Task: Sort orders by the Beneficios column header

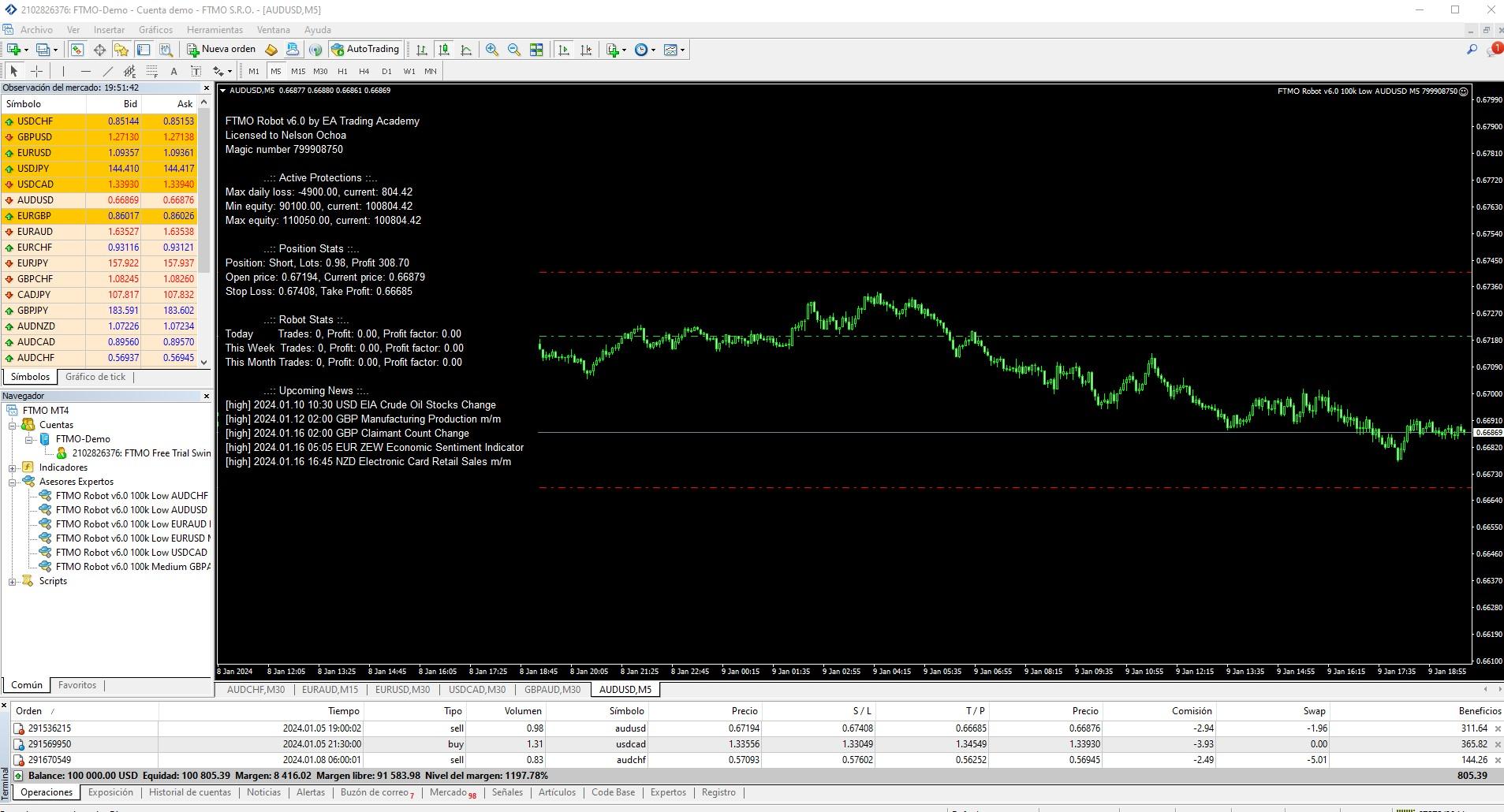Action: [x=1480, y=711]
